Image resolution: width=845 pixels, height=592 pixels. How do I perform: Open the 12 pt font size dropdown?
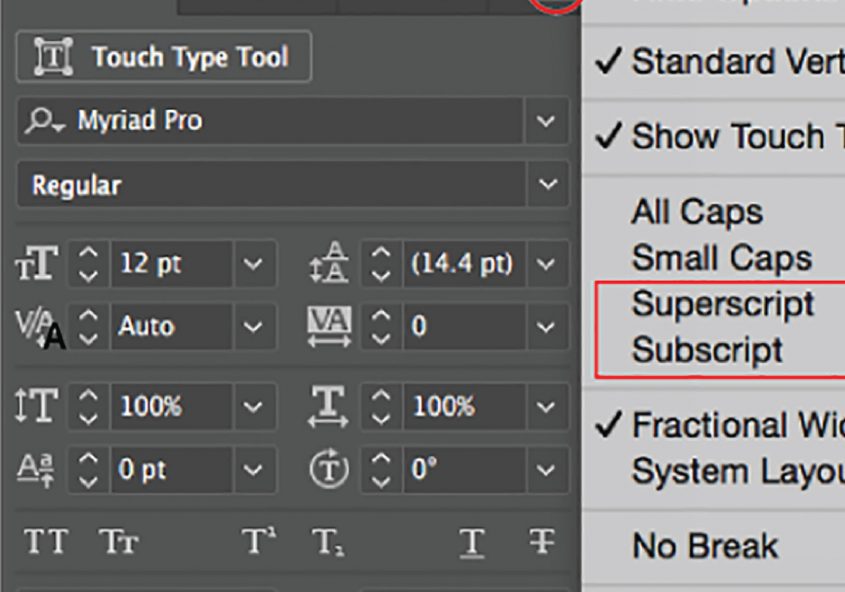coord(253,265)
